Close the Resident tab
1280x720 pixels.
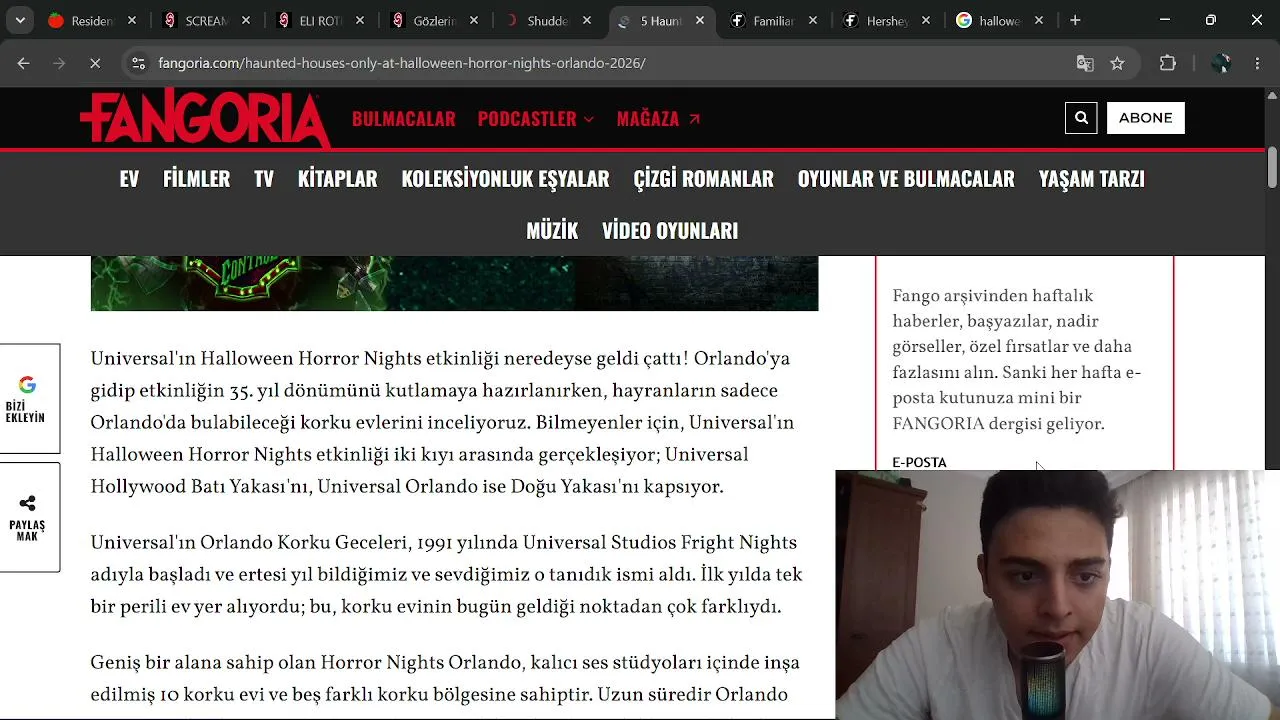click(x=131, y=20)
